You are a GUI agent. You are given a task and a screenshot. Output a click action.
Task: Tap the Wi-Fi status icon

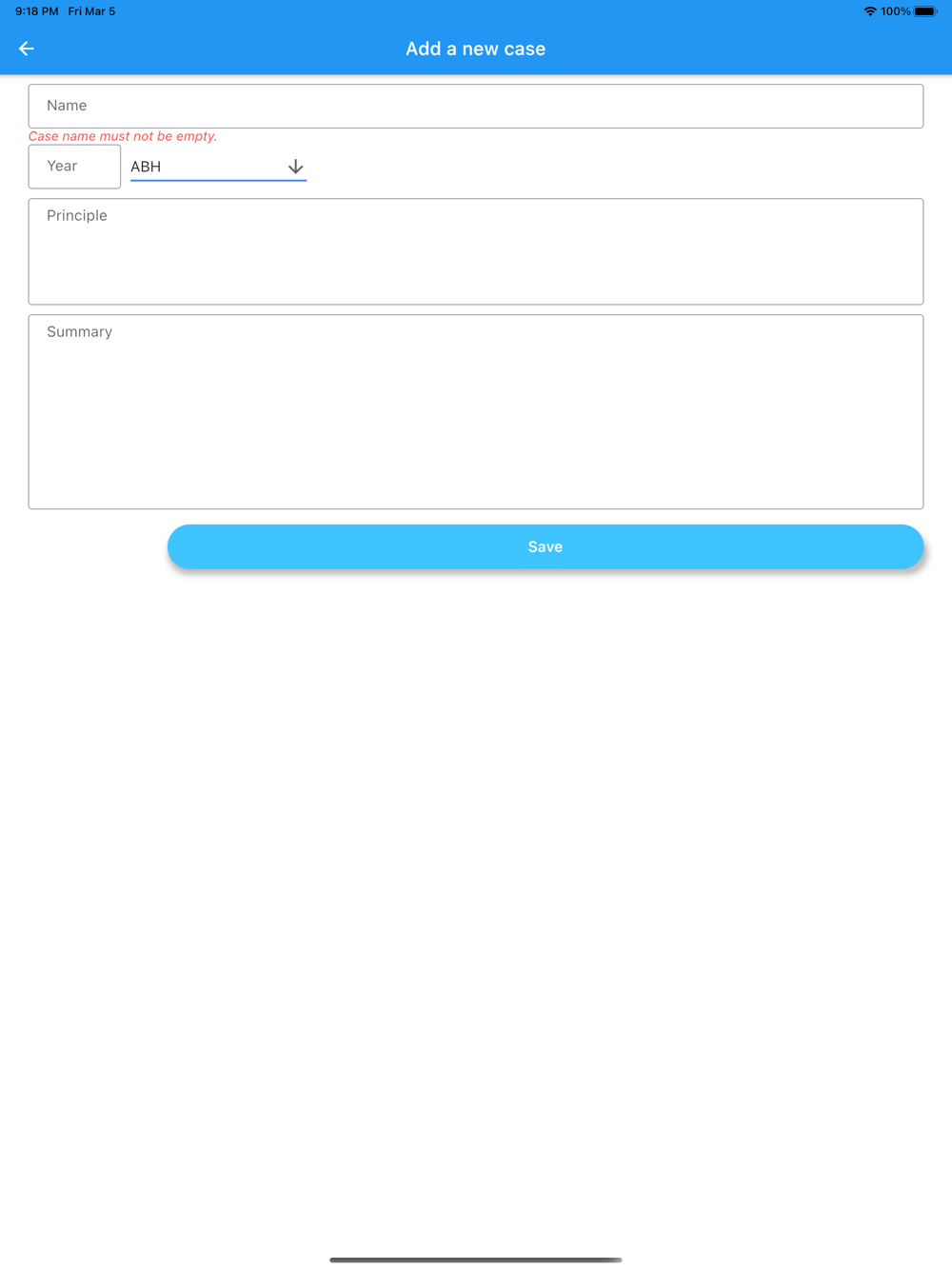870,11
